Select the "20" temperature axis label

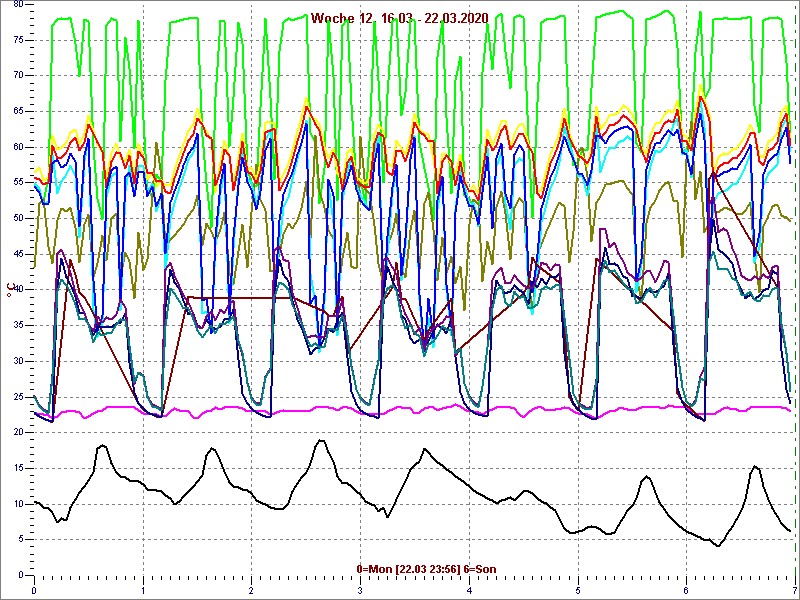[18, 433]
